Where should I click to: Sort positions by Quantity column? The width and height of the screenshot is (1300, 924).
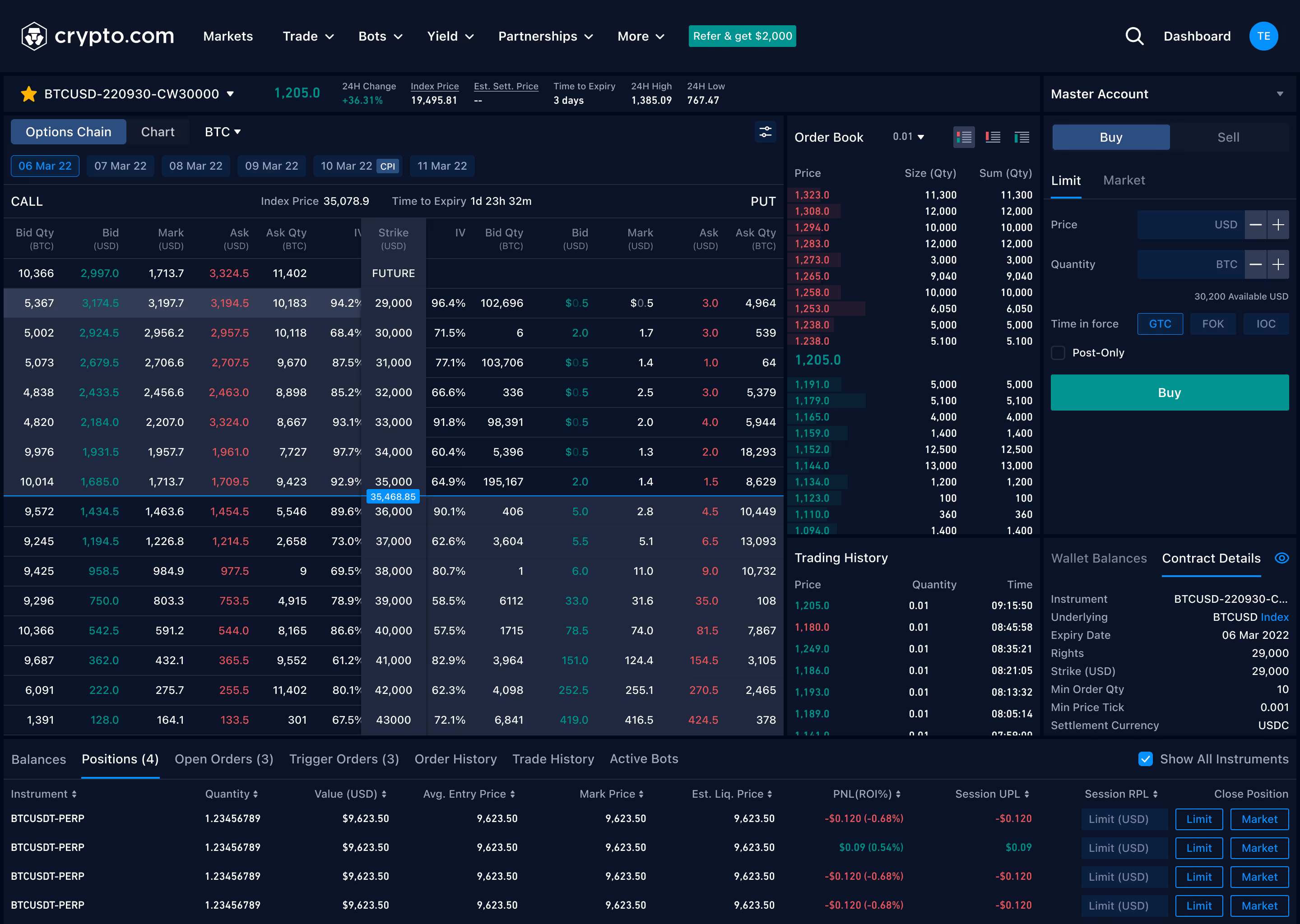click(x=231, y=794)
